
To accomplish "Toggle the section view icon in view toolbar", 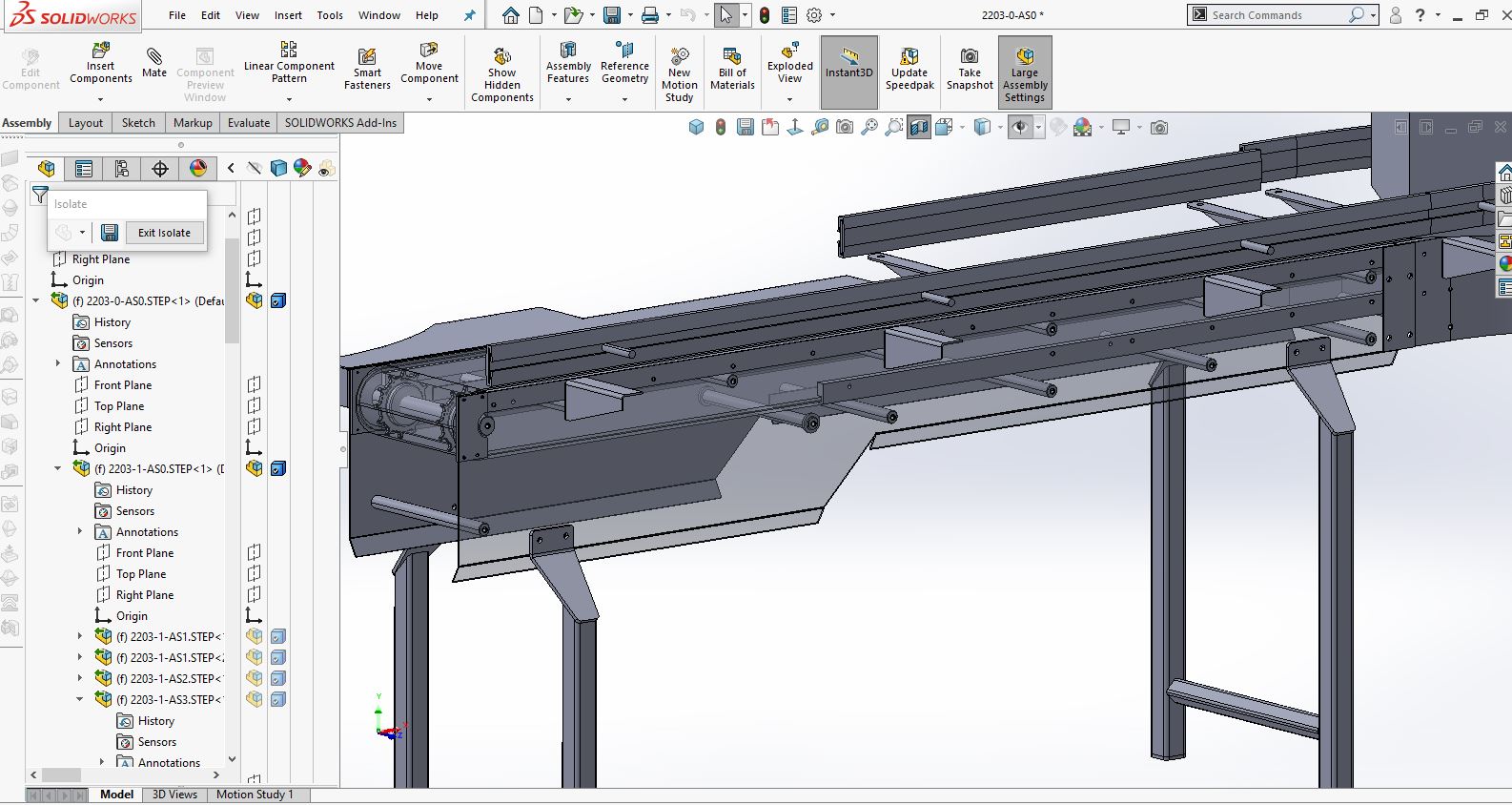I will tap(918, 127).
